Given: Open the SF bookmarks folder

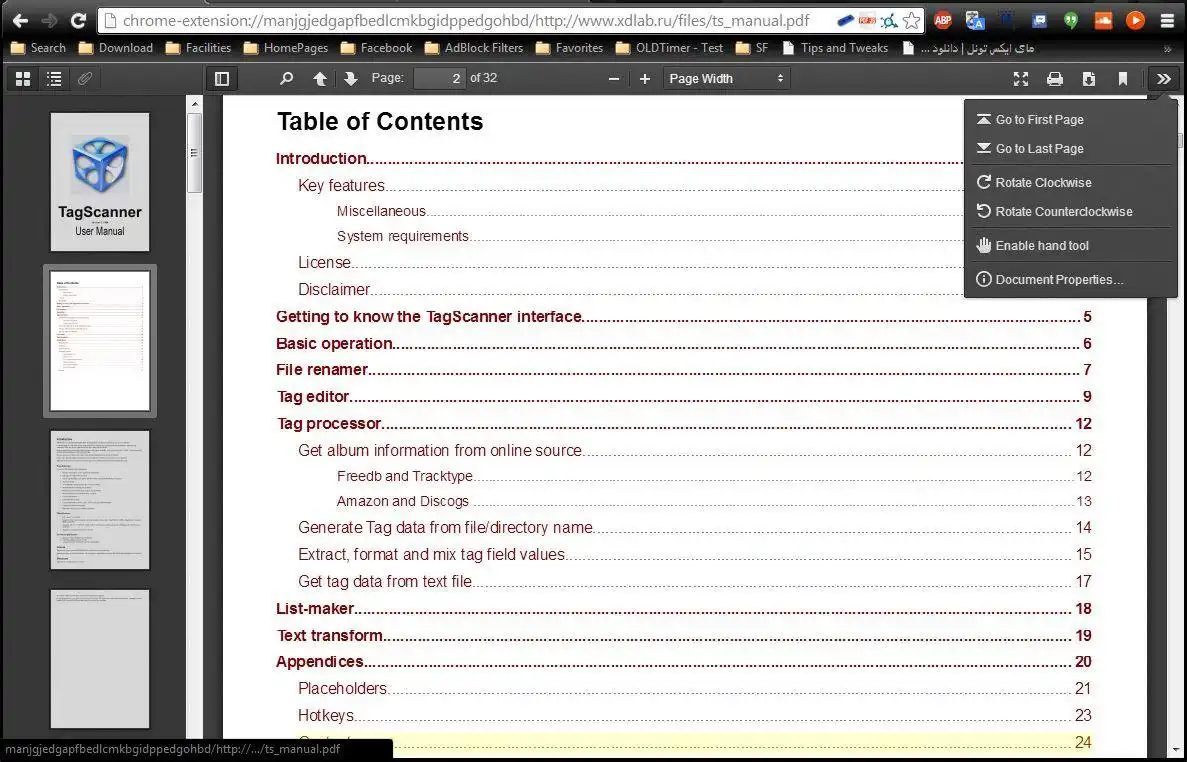Looking at the screenshot, I should 752,48.
